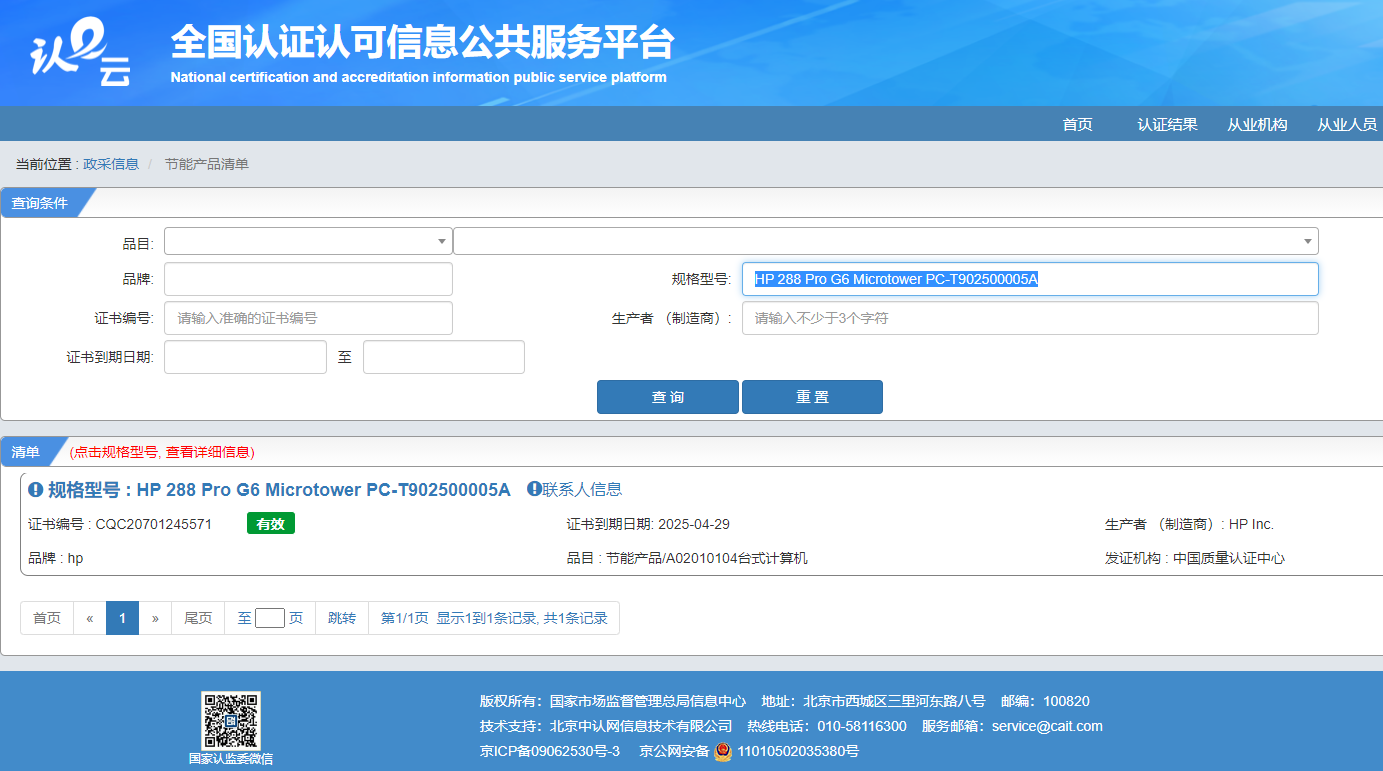Click the 查询 search button
The height and width of the screenshot is (771, 1383).
coord(668,397)
